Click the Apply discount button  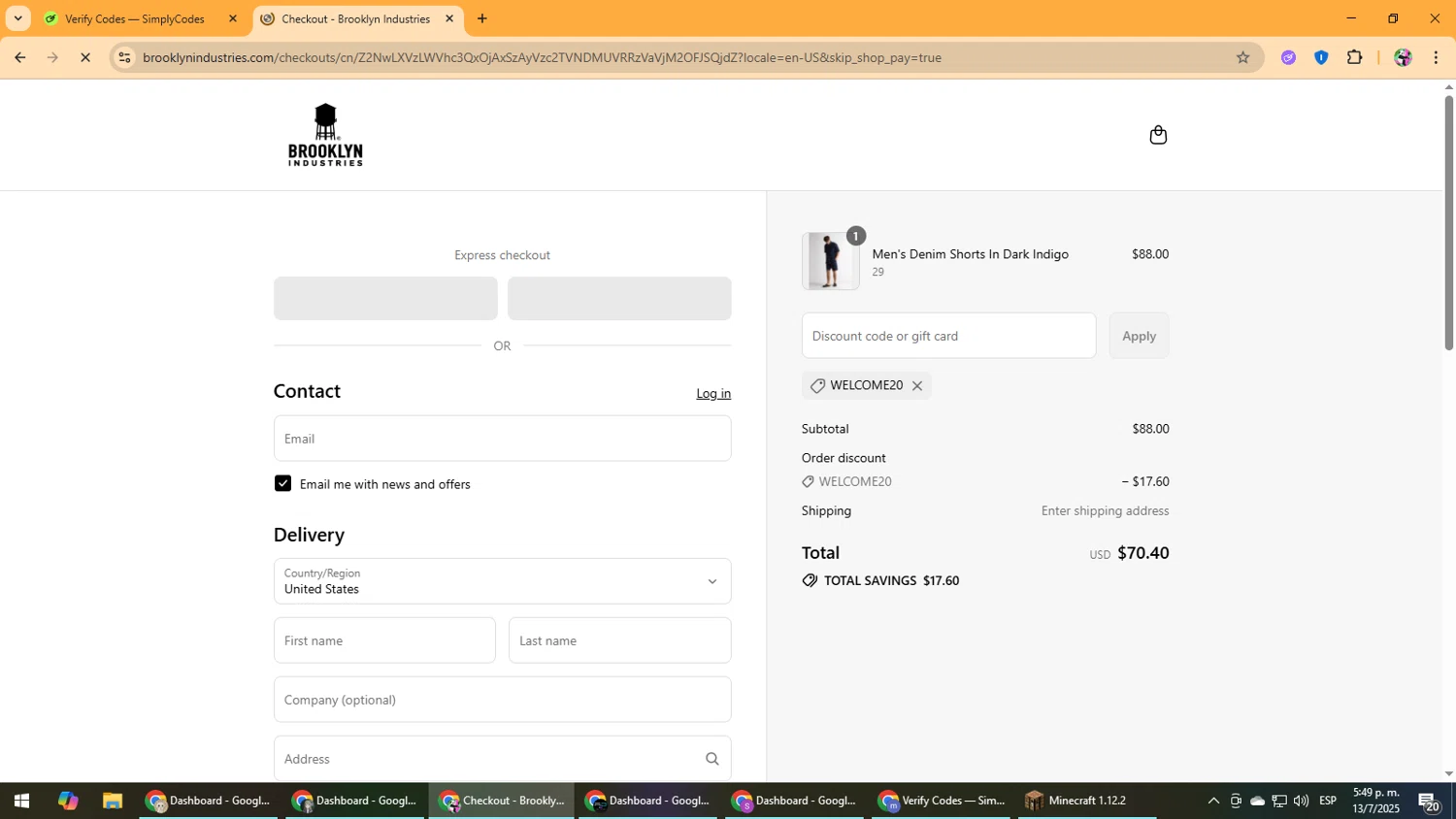point(1139,336)
